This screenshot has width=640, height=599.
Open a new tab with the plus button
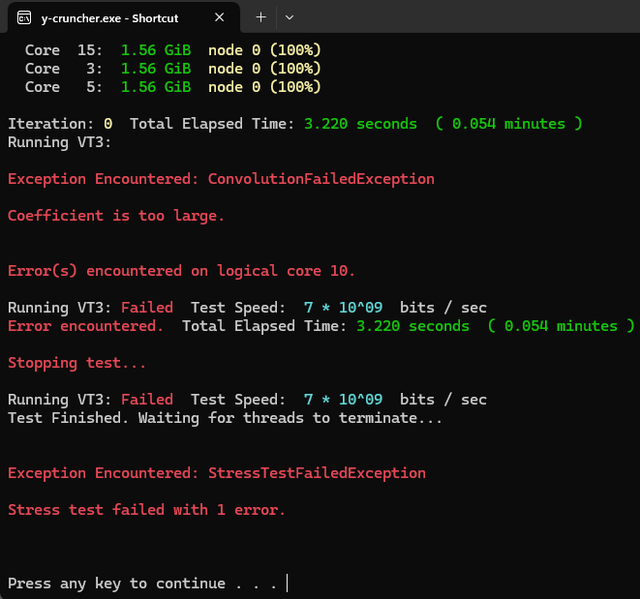(261, 17)
